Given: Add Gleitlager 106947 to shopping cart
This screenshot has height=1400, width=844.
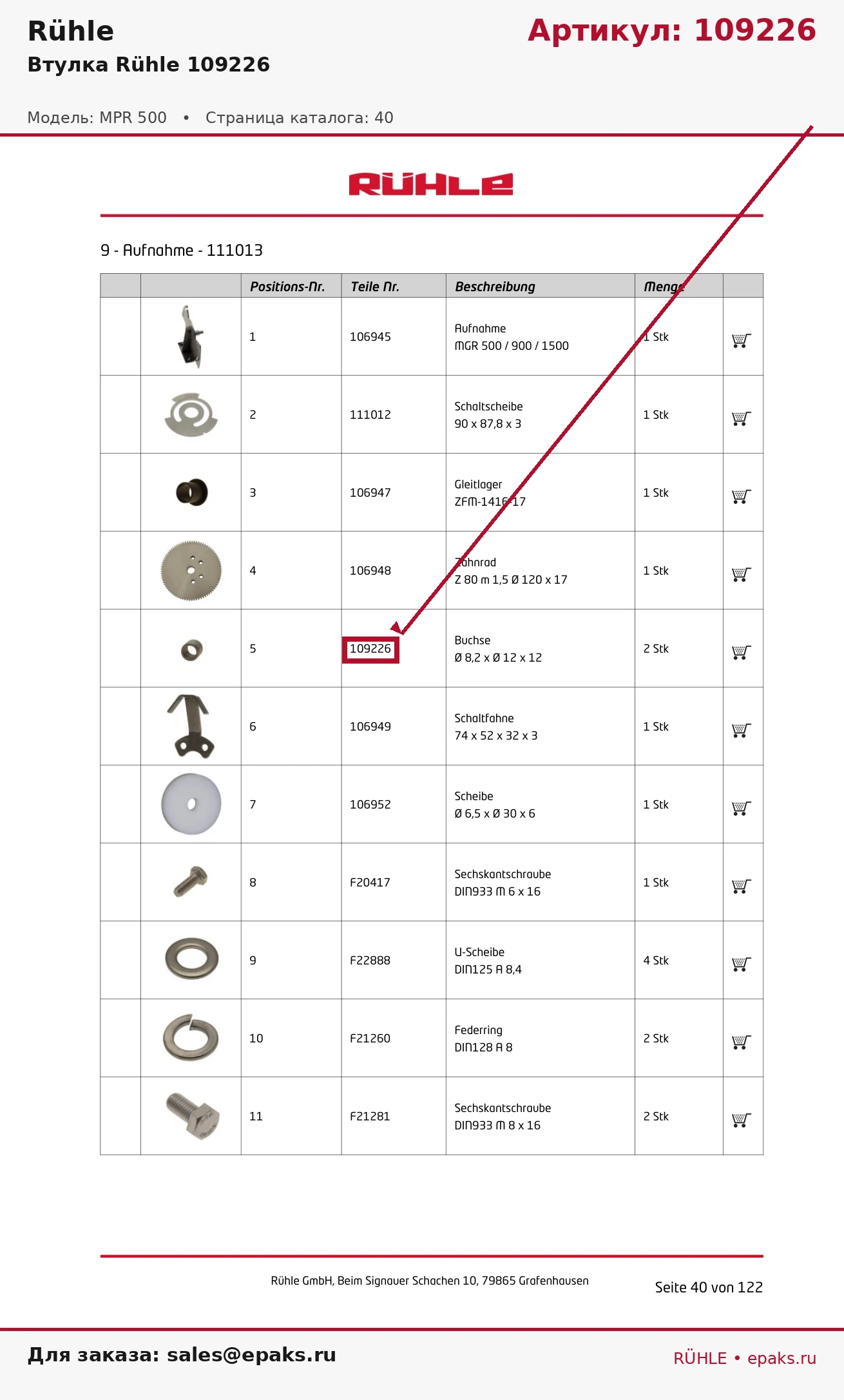Looking at the screenshot, I should 742,496.
